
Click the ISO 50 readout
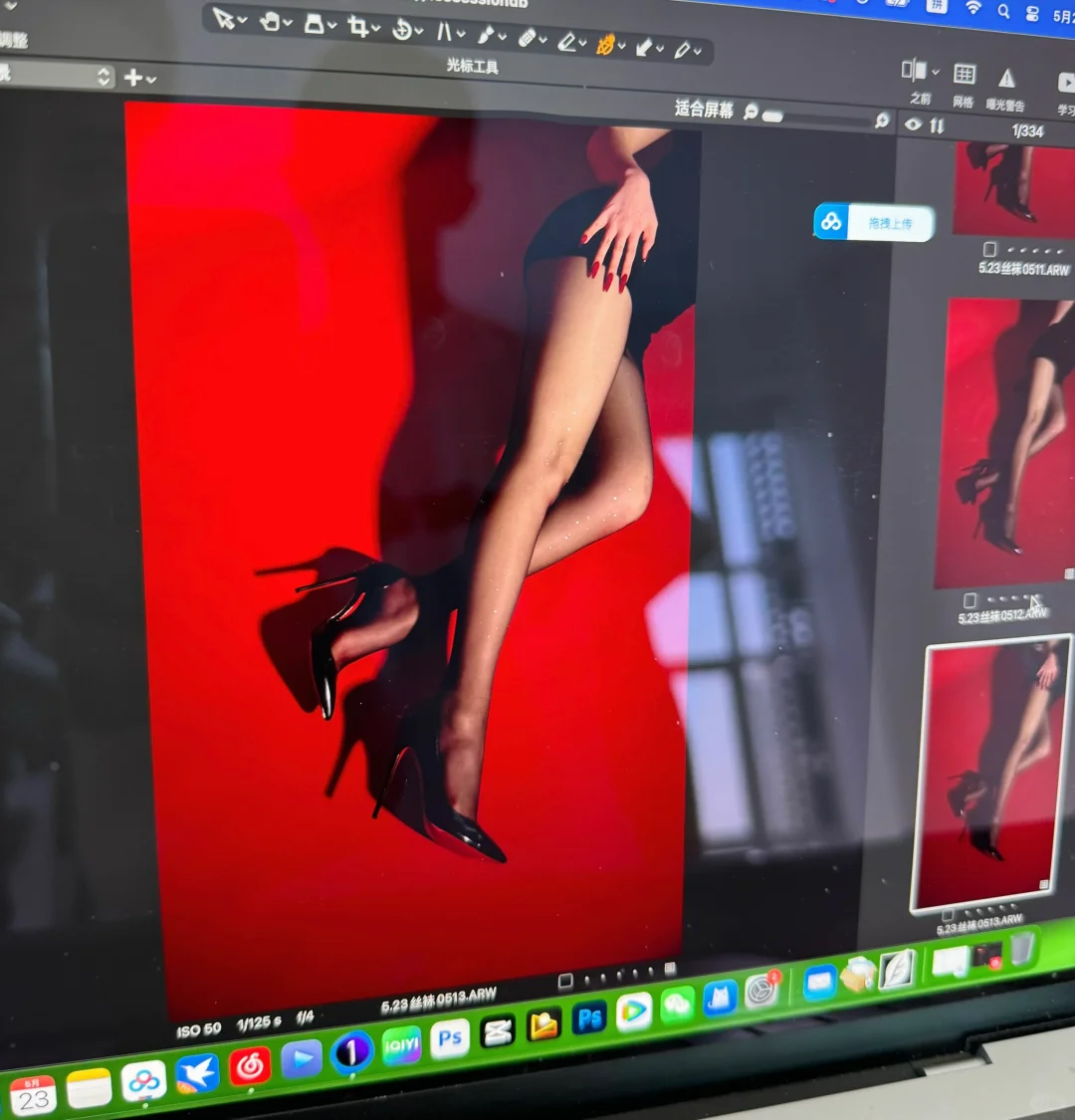tap(198, 1029)
